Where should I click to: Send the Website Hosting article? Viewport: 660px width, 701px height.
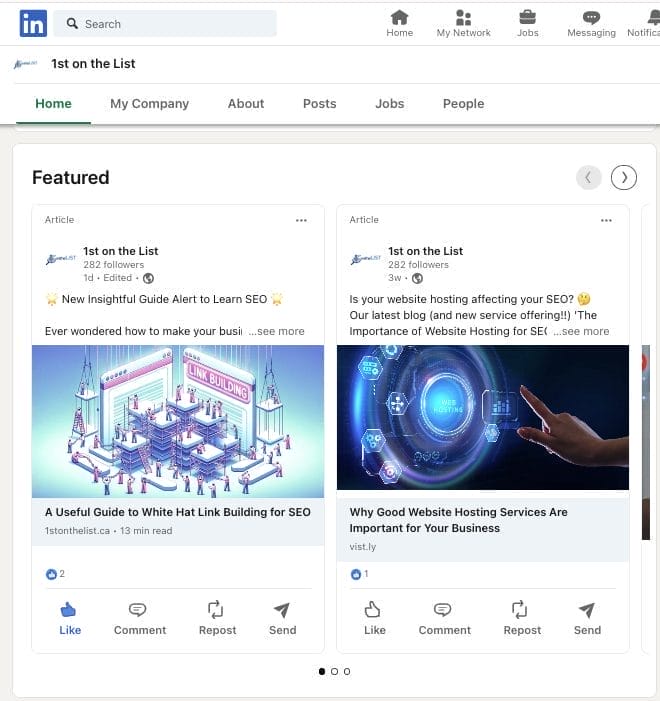pyautogui.click(x=587, y=619)
